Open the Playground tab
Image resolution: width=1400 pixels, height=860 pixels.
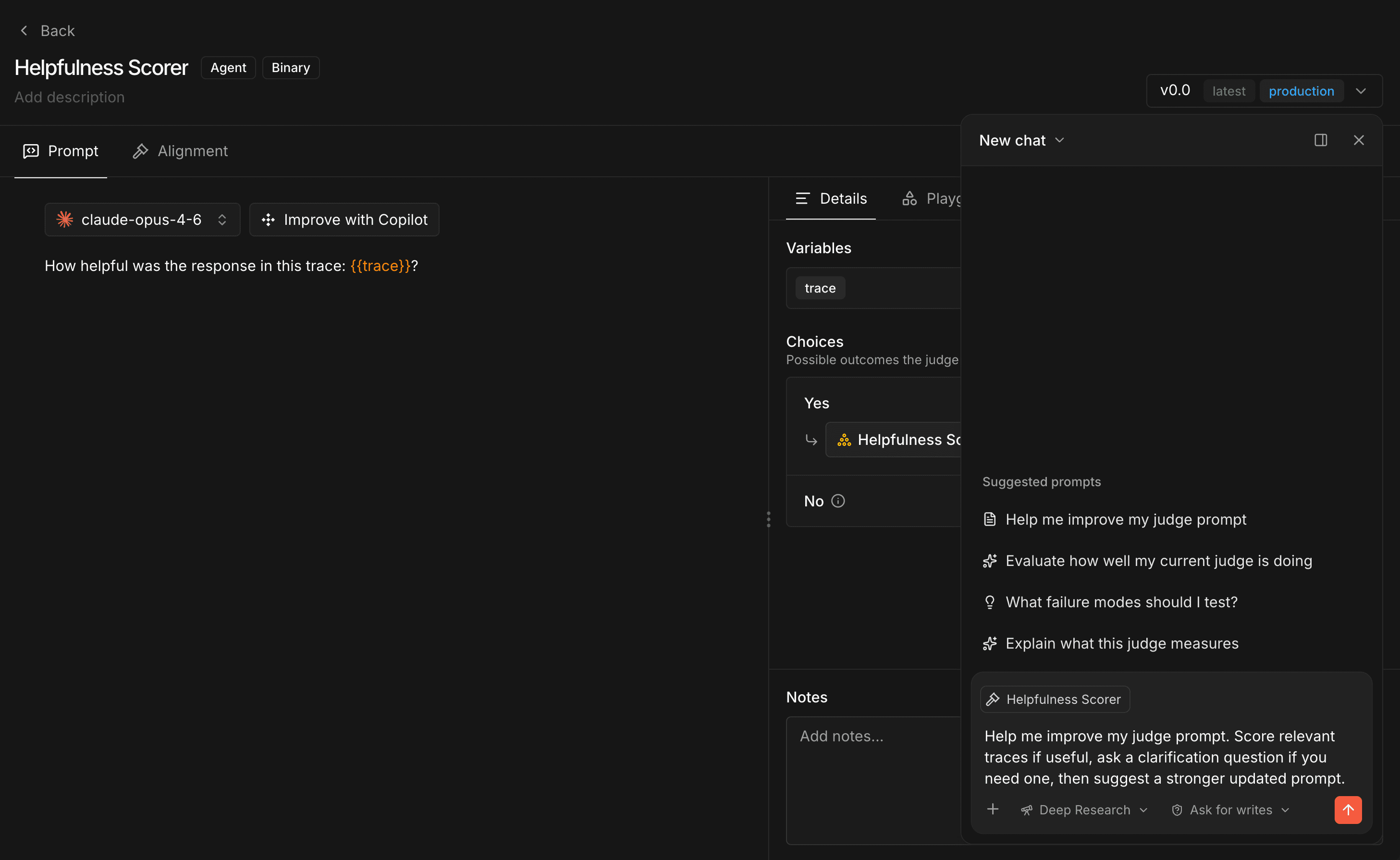(932, 198)
